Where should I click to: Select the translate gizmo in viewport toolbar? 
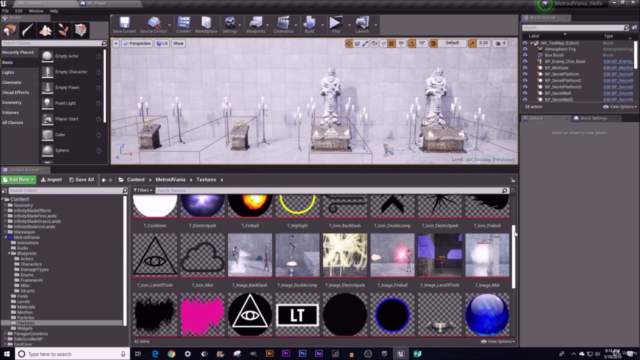pos(349,43)
